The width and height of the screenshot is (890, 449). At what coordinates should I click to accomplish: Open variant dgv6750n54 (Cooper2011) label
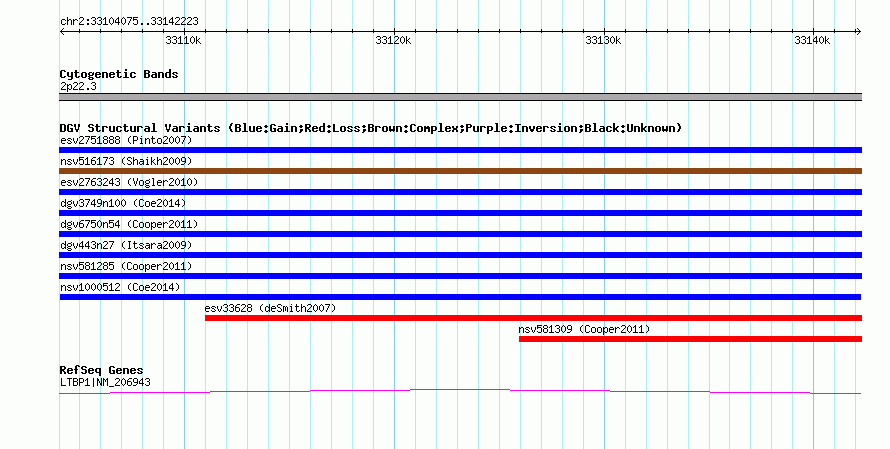point(129,224)
